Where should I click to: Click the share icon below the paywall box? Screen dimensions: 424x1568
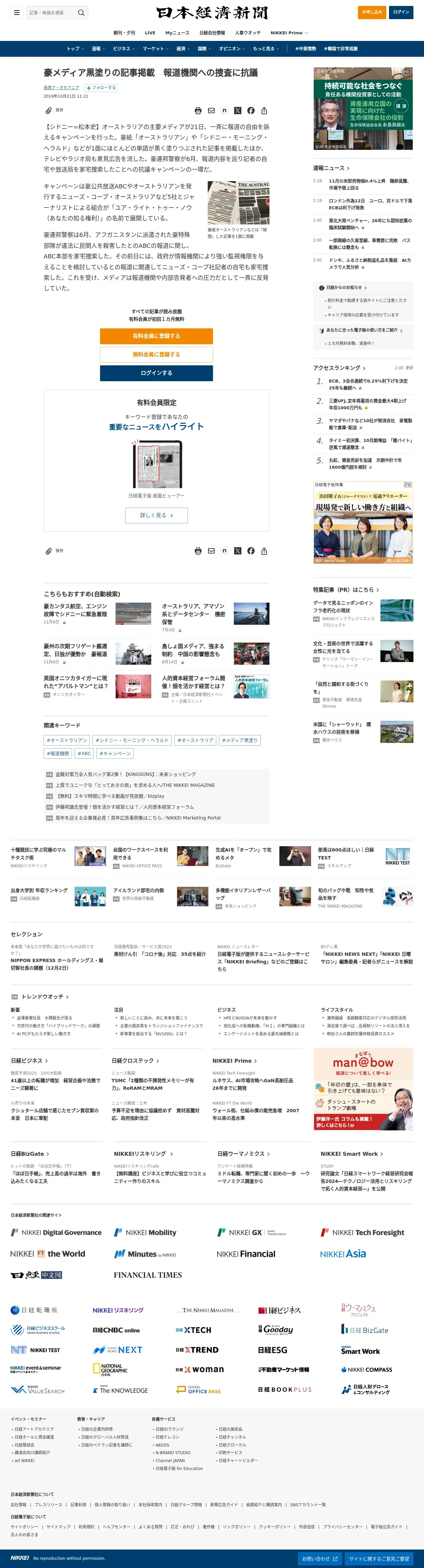coord(264,551)
